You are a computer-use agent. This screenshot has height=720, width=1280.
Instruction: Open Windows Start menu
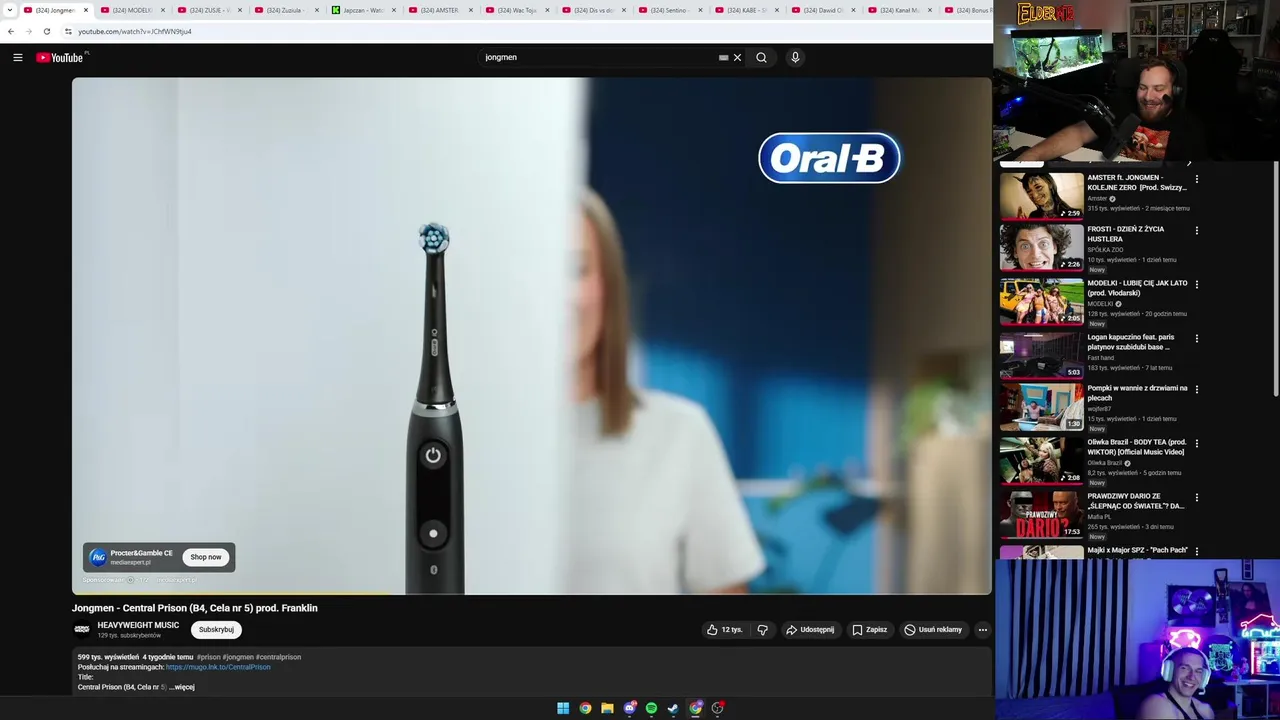point(563,708)
